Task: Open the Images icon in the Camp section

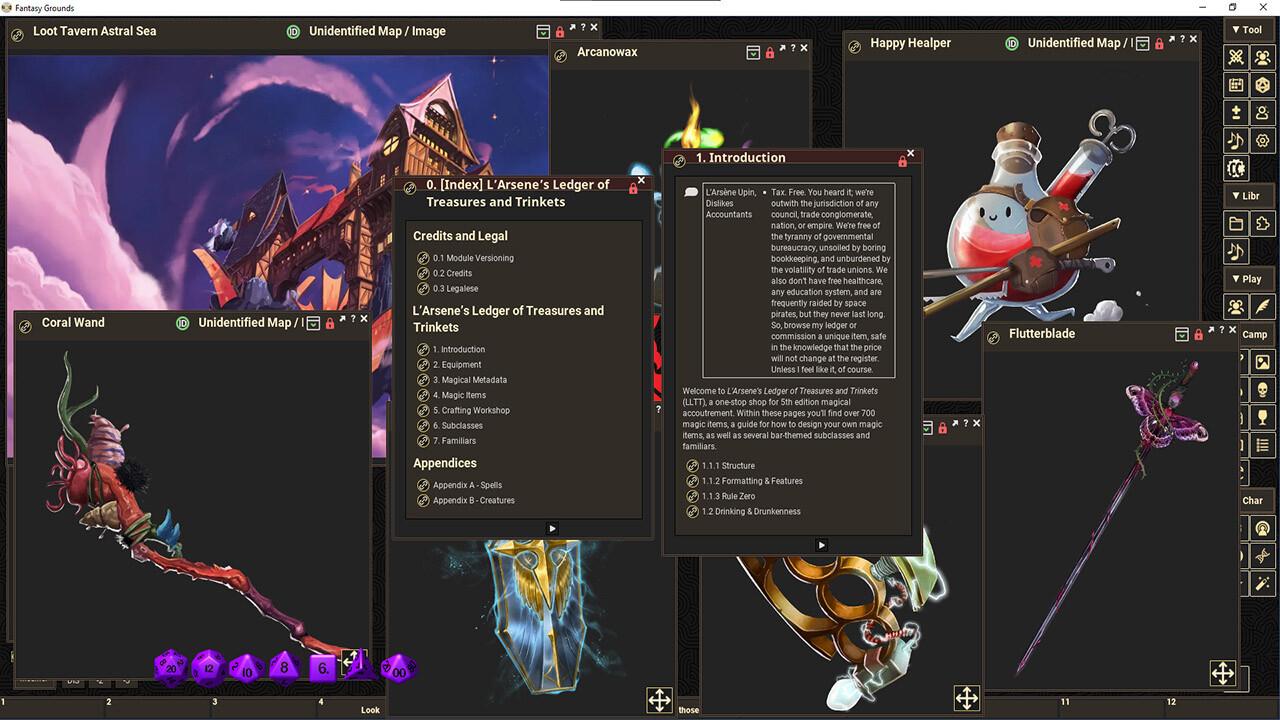Action: (x=1263, y=362)
